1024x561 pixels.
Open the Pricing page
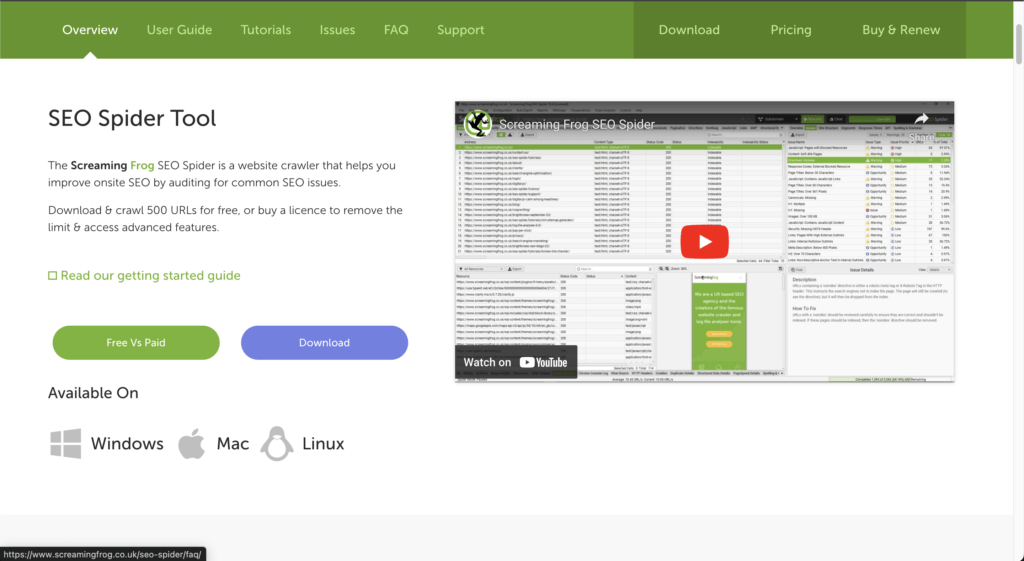pos(790,30)
